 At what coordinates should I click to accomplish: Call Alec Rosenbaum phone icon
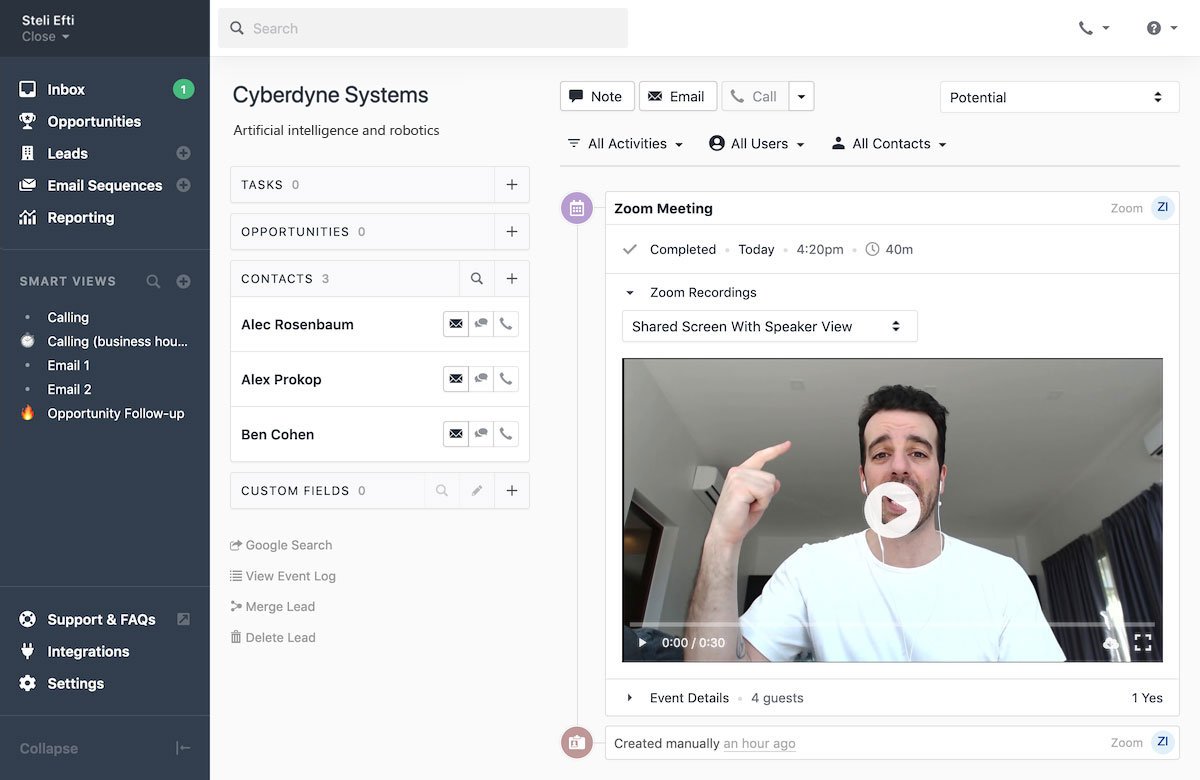[x=506, y=324]
